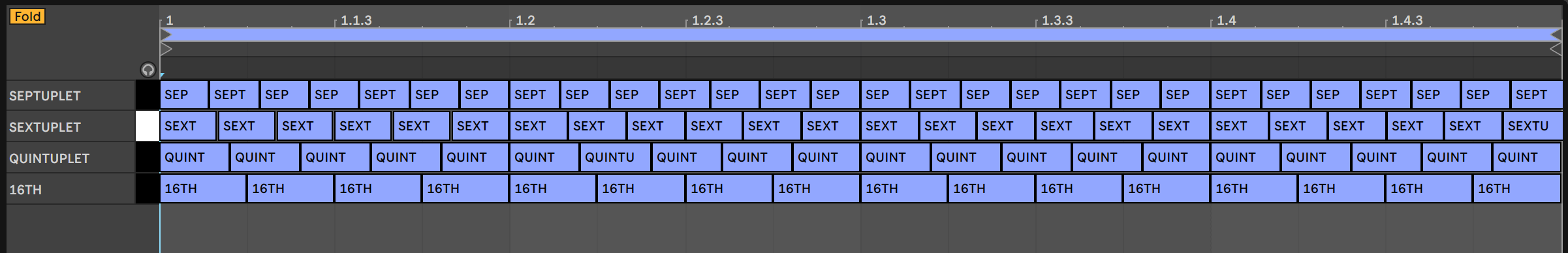Screen dimensions: 1568x253
Task: Select the QUINTUPLET row label
Action: [x=49, y=158]
